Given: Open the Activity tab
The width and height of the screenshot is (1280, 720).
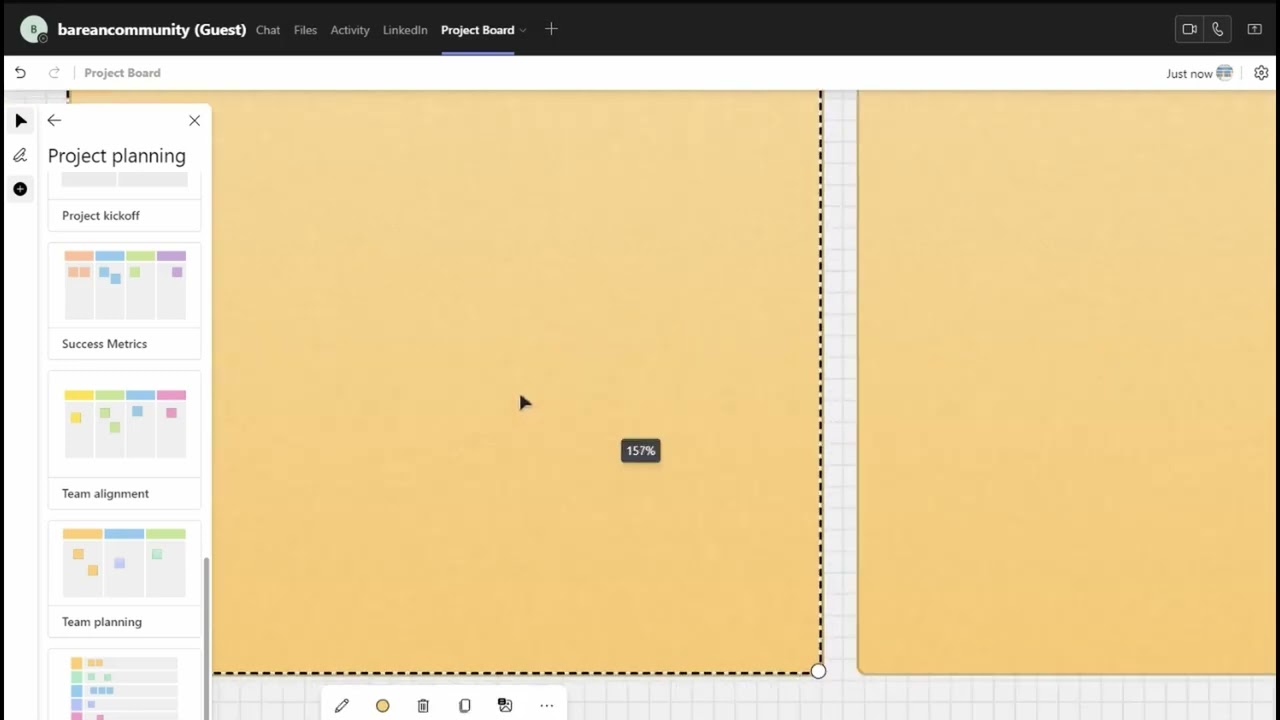Looking at the screenshot, I should 350,30.
